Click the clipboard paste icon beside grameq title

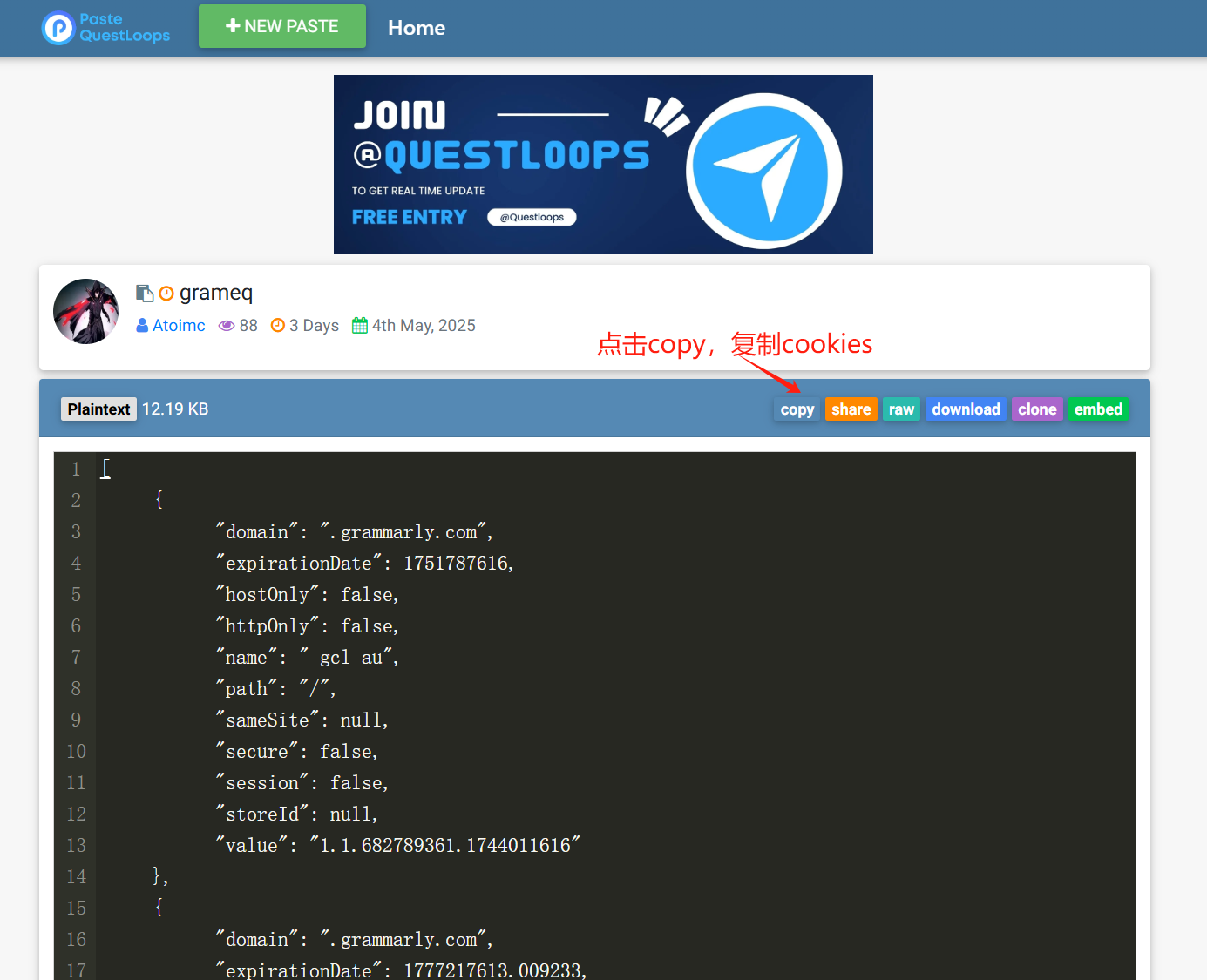pyautogui.click(x=145, y=293)
